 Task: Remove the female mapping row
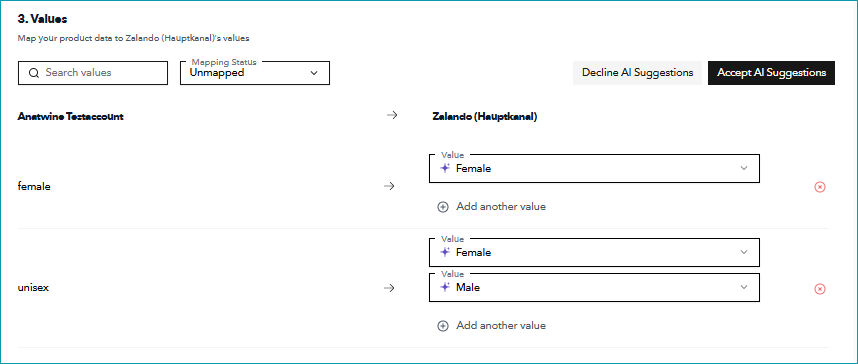(820, 187)
